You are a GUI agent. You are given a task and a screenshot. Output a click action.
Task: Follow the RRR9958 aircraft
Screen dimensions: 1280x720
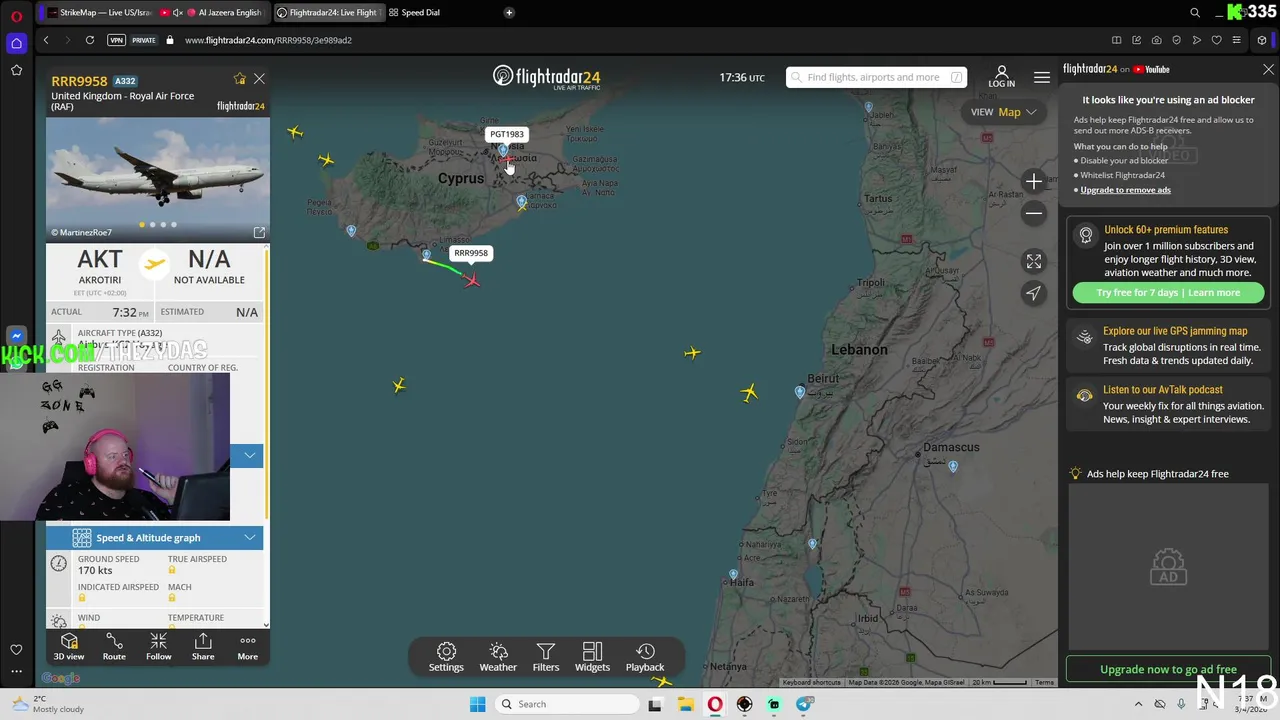[158, 646]
